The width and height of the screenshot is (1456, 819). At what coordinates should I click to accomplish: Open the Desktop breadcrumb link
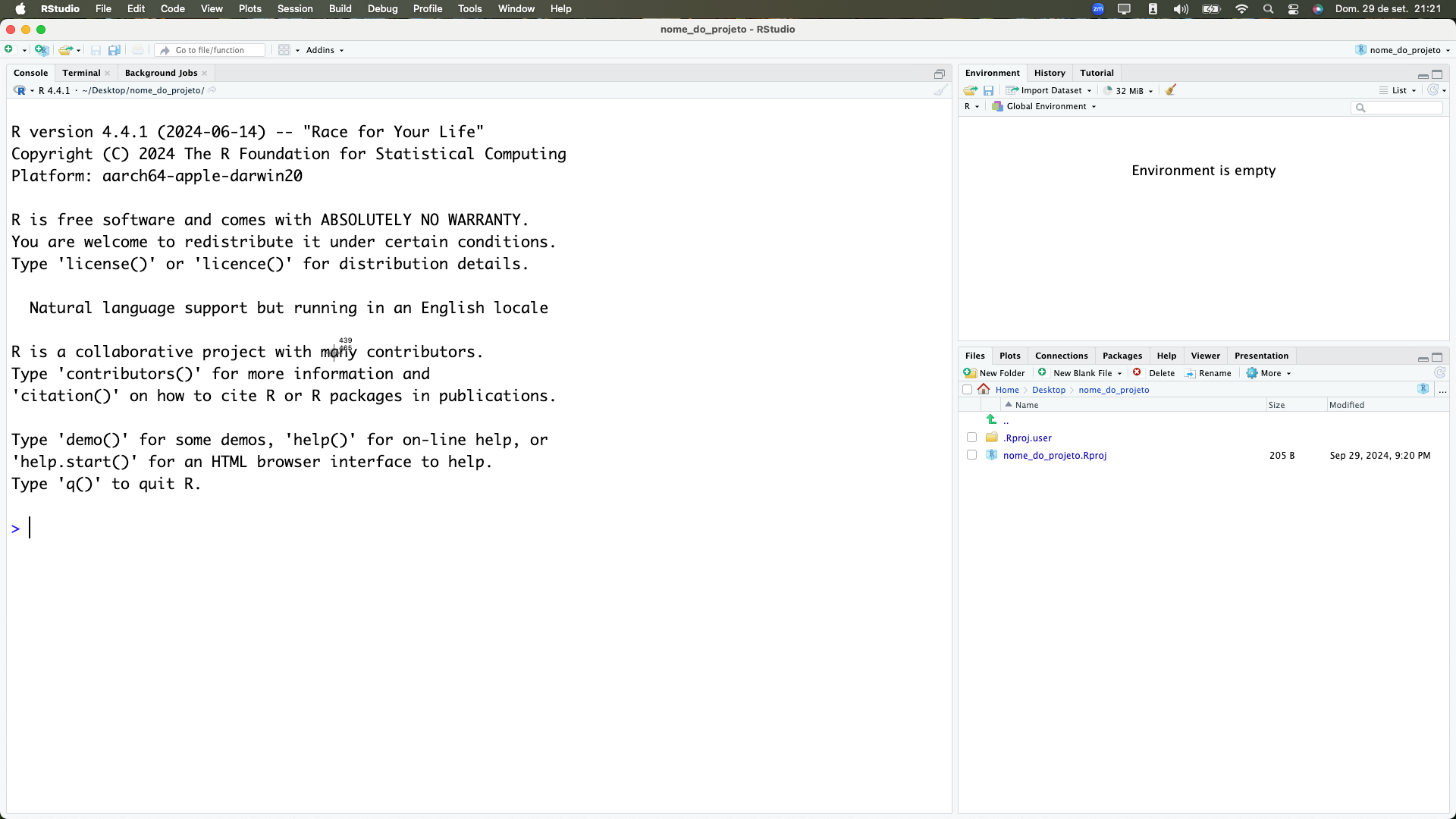coord(1048,390)
